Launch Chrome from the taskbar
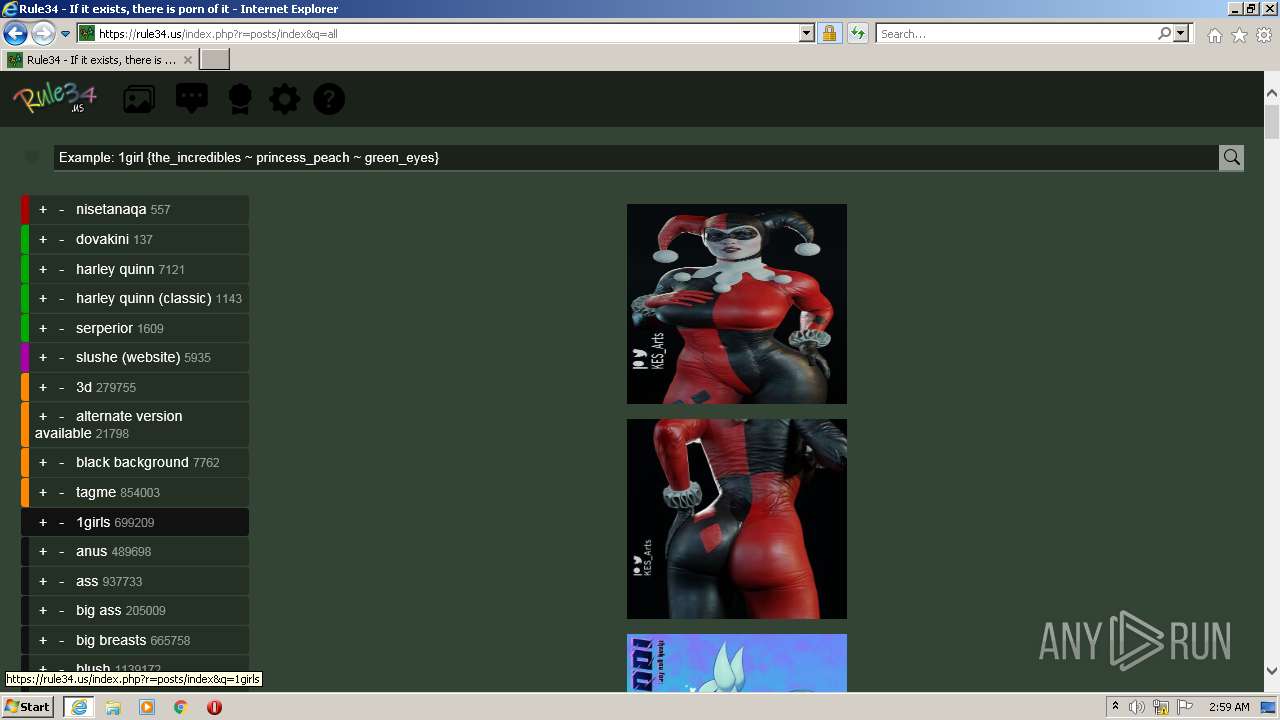The image size is (1280, 720). [180, 707]
